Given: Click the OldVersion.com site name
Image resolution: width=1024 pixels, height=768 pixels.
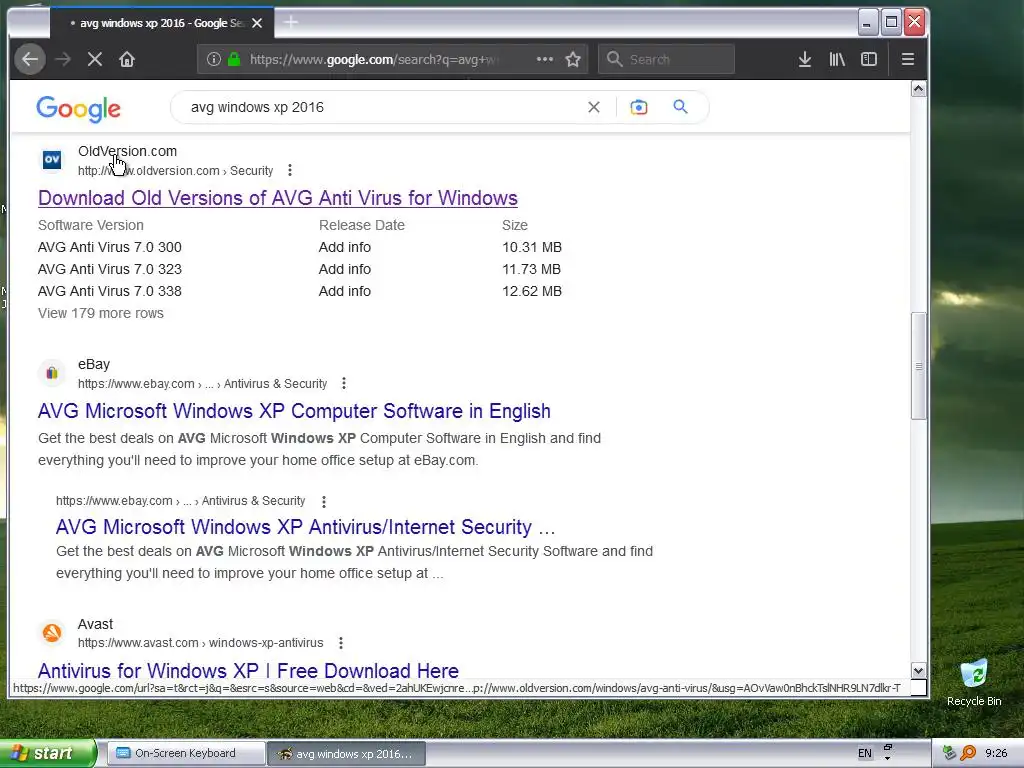Looking at the screenshot, I should click(x=127, y=151).
